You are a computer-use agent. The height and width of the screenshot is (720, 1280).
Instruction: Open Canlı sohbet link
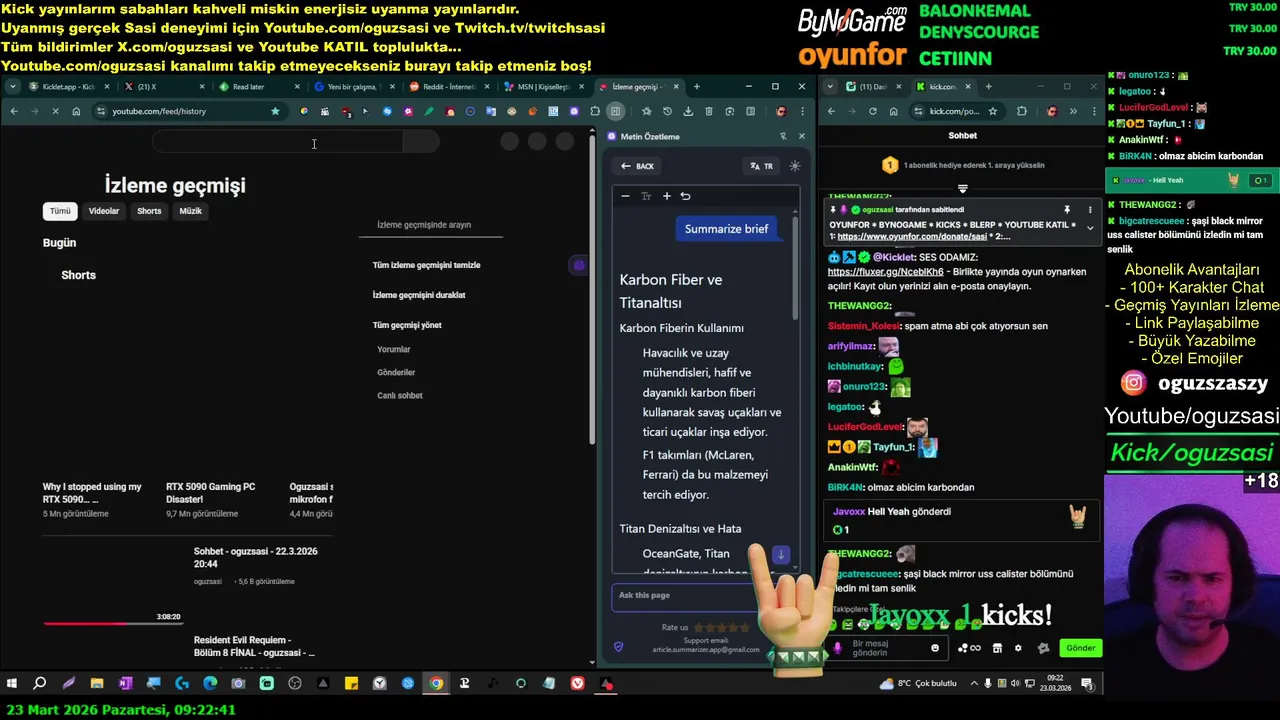click(399, 395)
